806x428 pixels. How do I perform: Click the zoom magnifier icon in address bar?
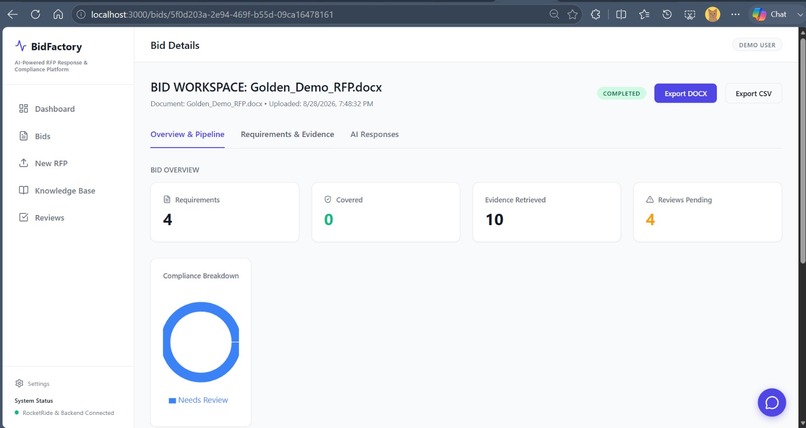pyautogui.click(x=554, y=14)
